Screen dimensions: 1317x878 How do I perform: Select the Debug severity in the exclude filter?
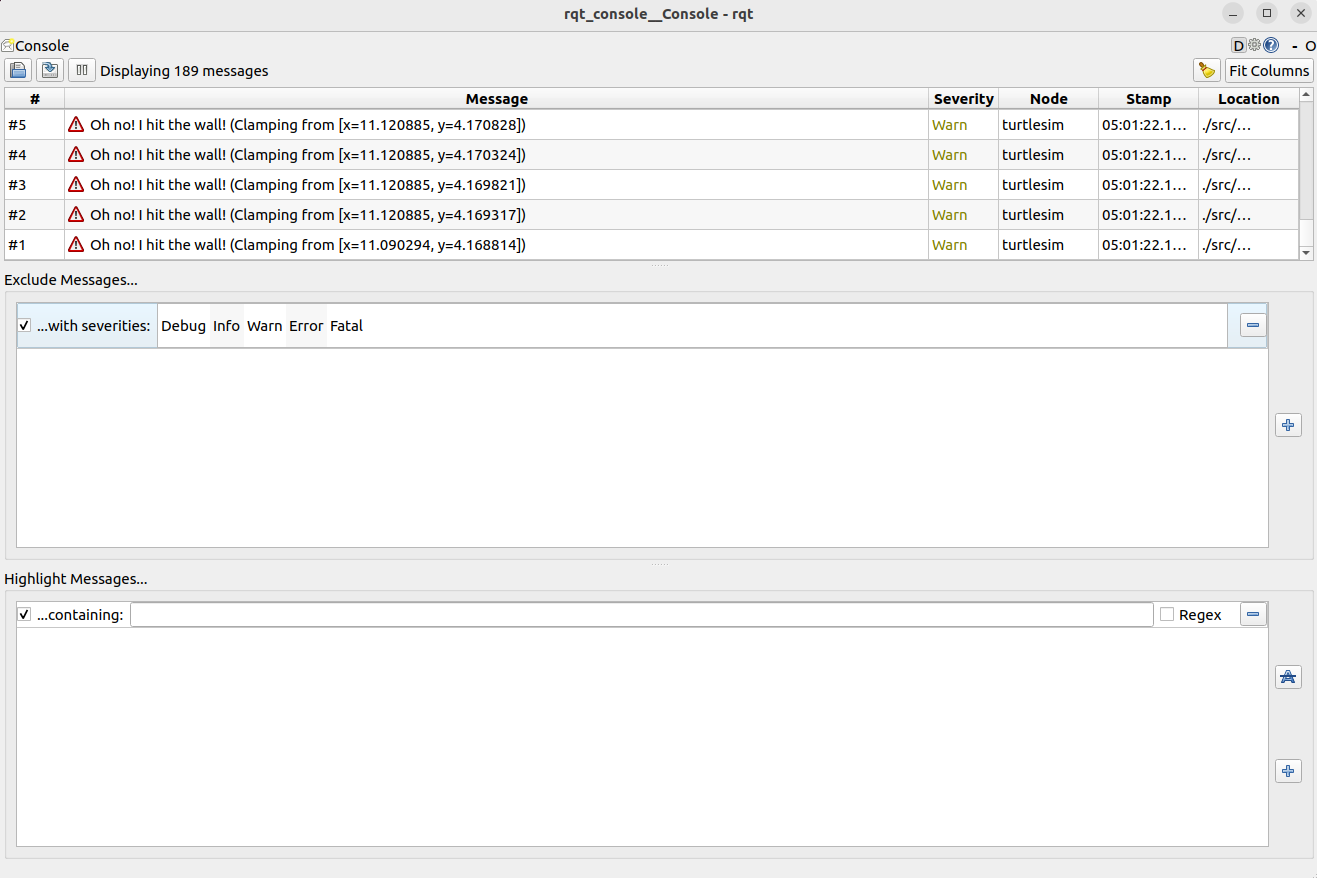[x=183, y=326]
